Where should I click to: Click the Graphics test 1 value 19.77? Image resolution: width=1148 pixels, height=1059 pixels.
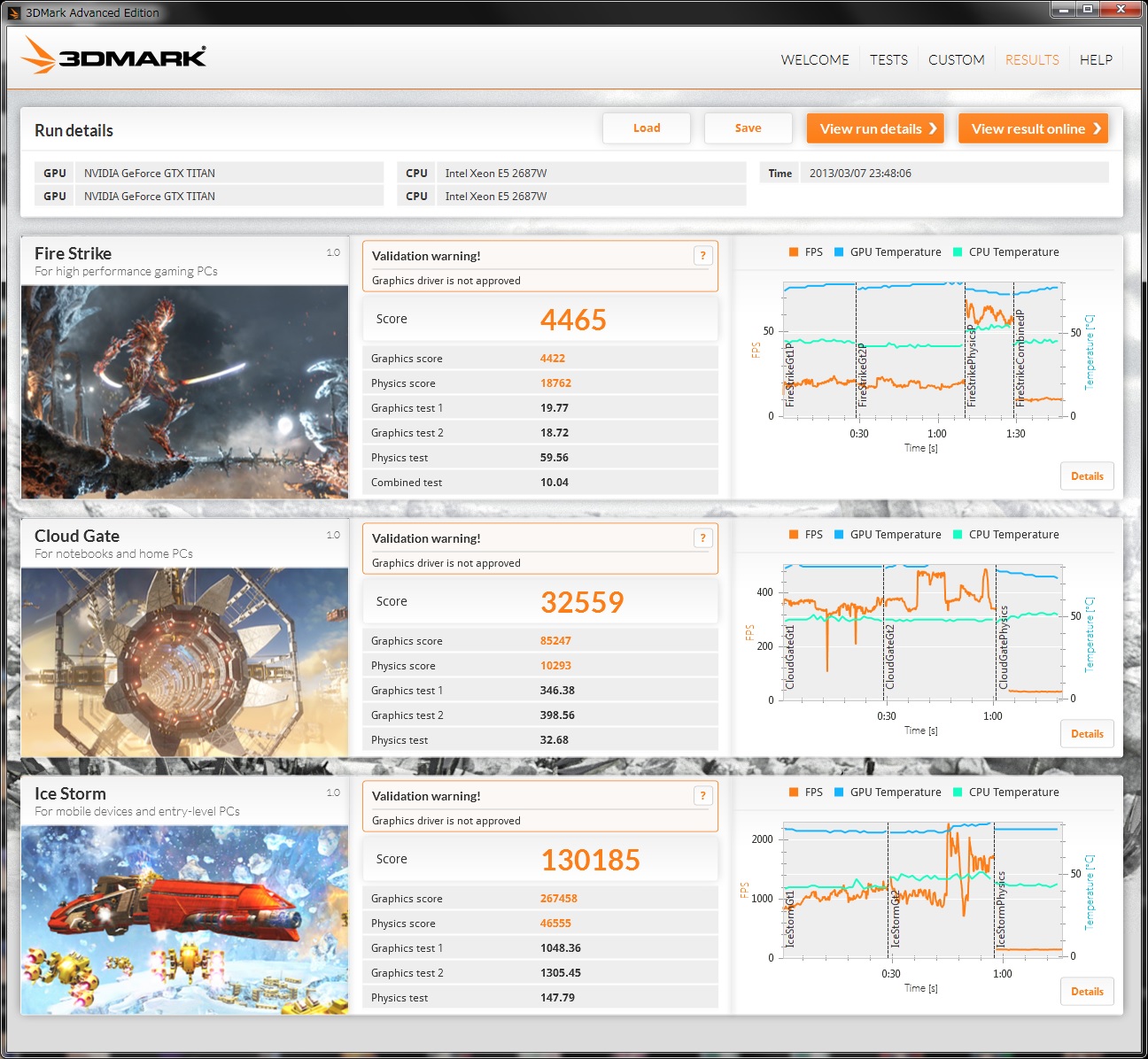(555, 408)
